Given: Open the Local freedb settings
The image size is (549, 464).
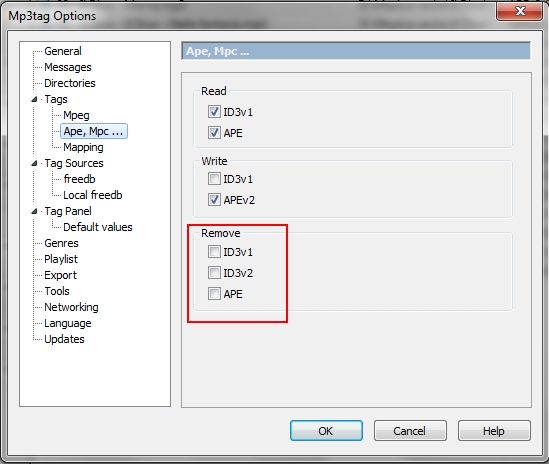Looking at the screenshot, I should click(x=93, y=195).
